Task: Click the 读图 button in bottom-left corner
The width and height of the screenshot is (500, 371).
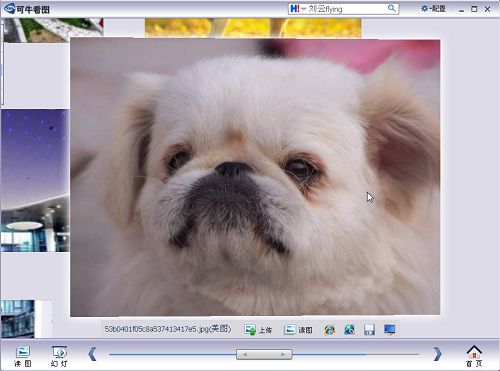Action: [23, 356]
